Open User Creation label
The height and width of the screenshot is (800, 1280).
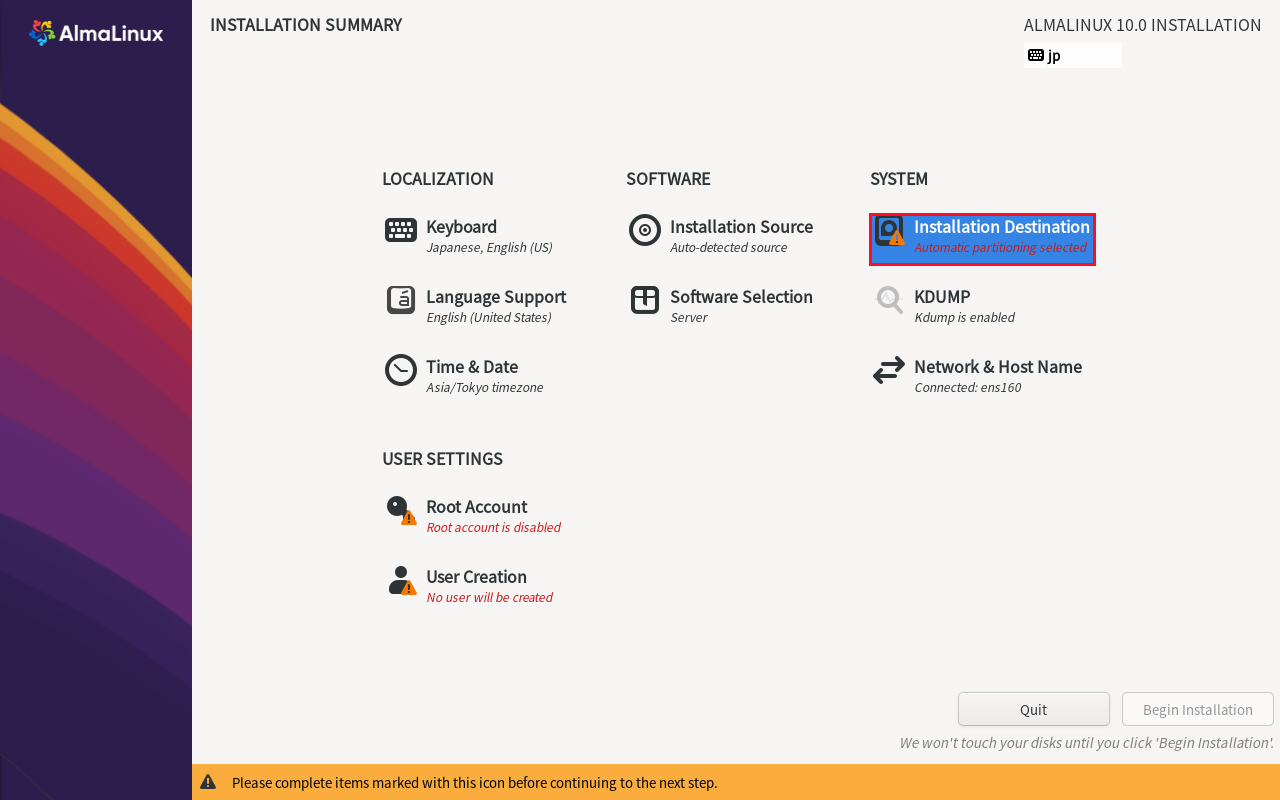click(x=476, y=577)
